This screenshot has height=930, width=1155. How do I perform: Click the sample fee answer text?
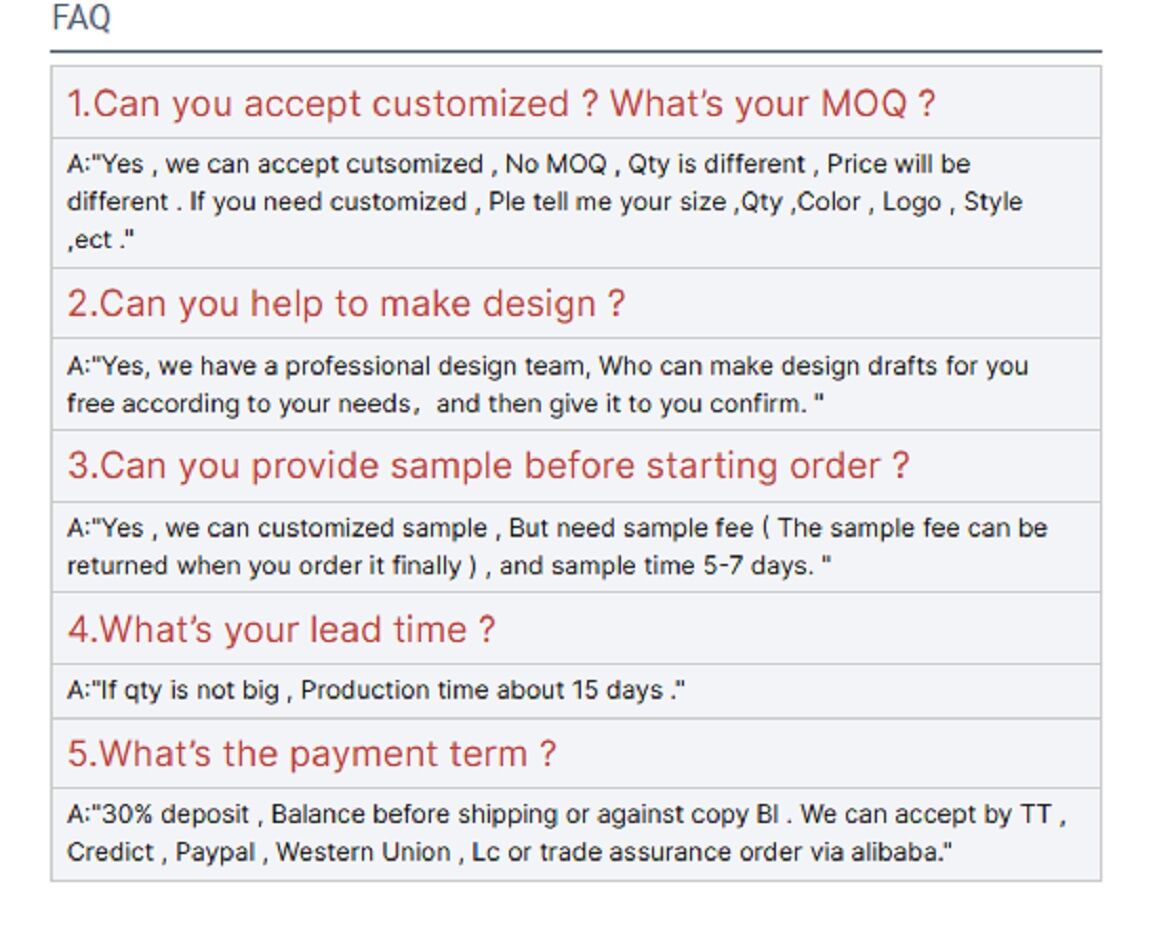coord(556,546)
